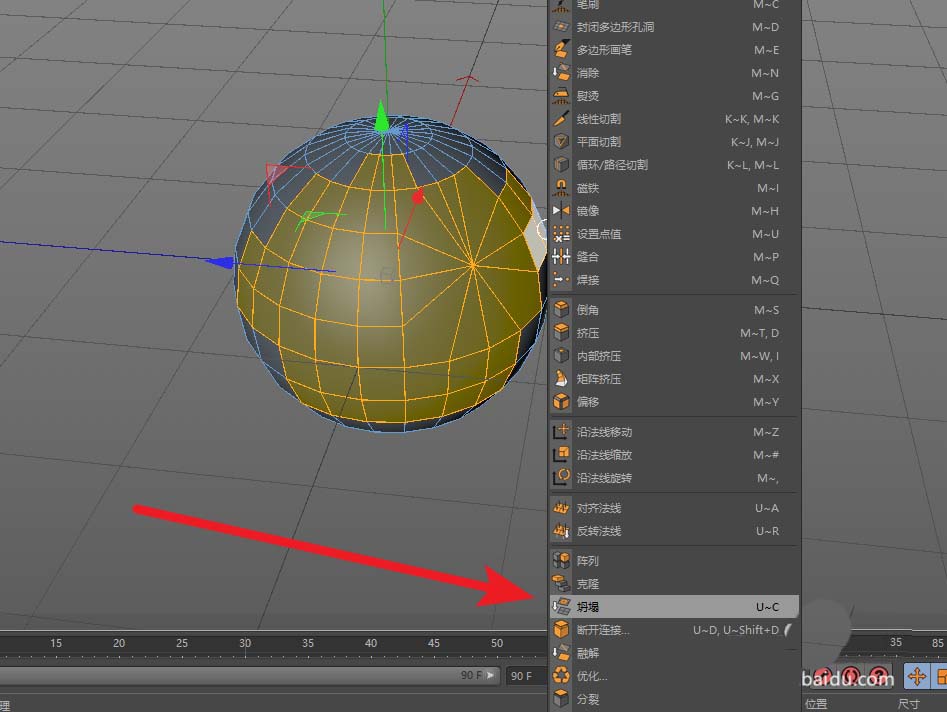Click frame 30 on the timeline ruler
Image resolution: width=947 pixels, height=712 pixels.
[x=245, y=645]
